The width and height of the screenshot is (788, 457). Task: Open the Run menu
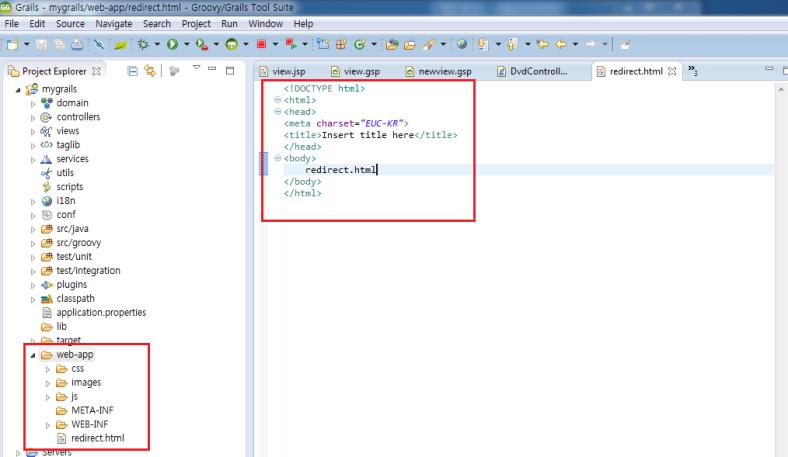[229, 24]
